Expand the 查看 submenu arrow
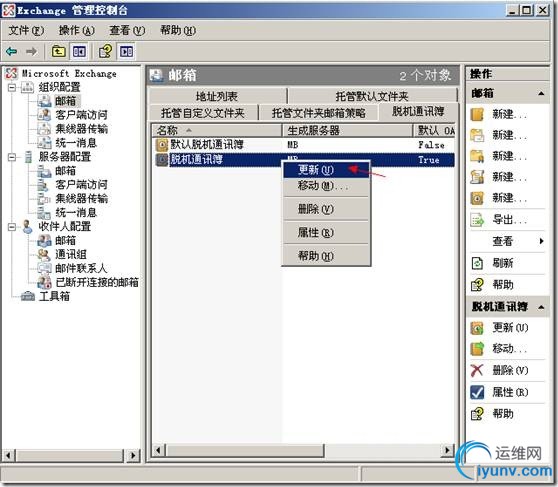Image resolution: width=558 pixels, height=487 pixels. [541, 241]
